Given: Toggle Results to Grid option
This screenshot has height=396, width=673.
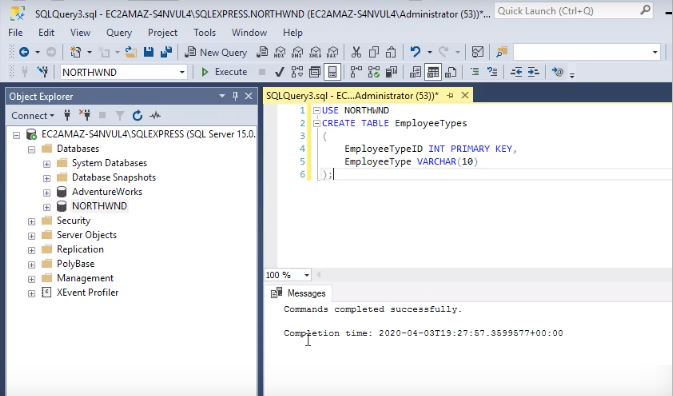Looking at the screenshot, I should [x=433, y=72].
